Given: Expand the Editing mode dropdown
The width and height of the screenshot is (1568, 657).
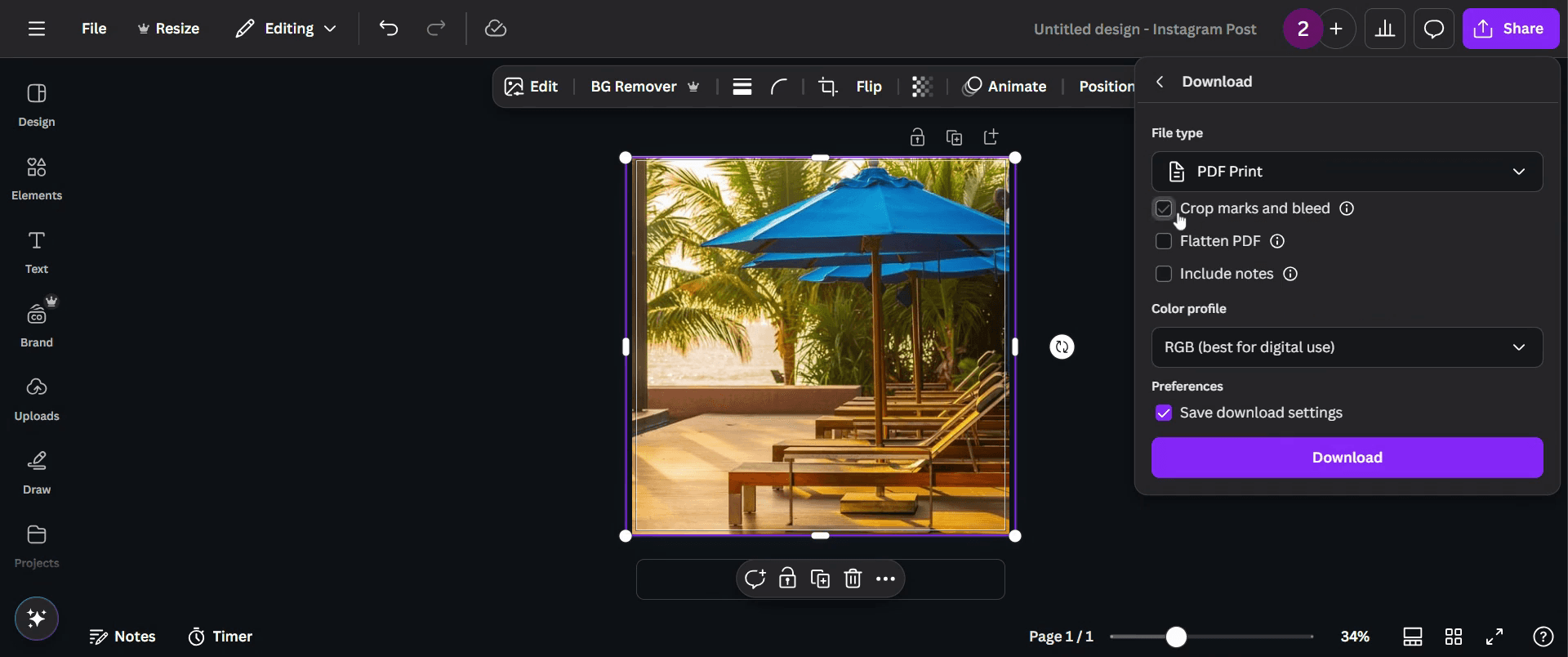Looking at the screenshot, I should [286, 29].
